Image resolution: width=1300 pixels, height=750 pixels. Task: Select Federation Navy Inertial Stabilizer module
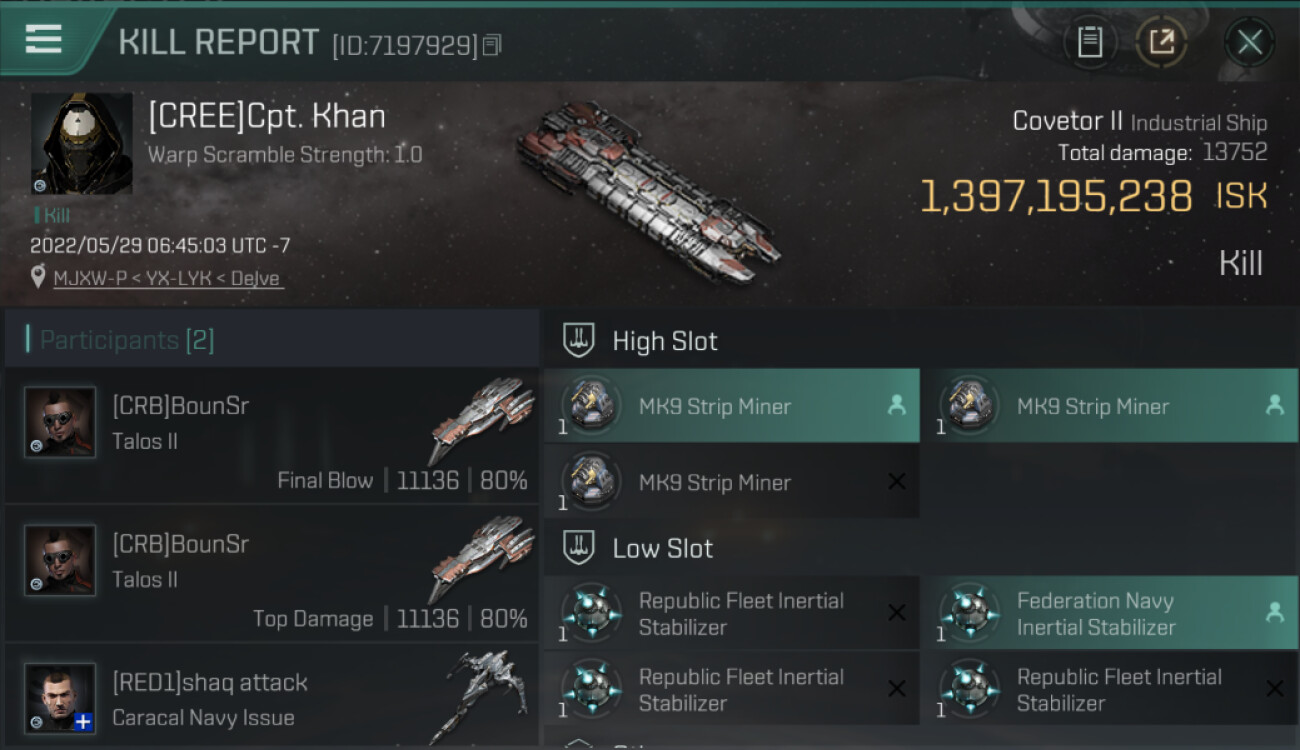1095,613
